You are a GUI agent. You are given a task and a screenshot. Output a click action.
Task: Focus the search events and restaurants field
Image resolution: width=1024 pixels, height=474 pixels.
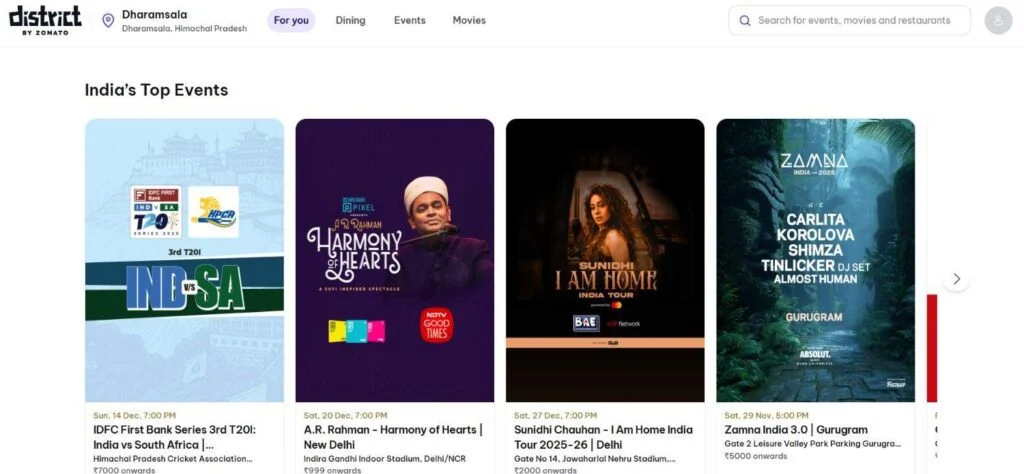[850, 20]
